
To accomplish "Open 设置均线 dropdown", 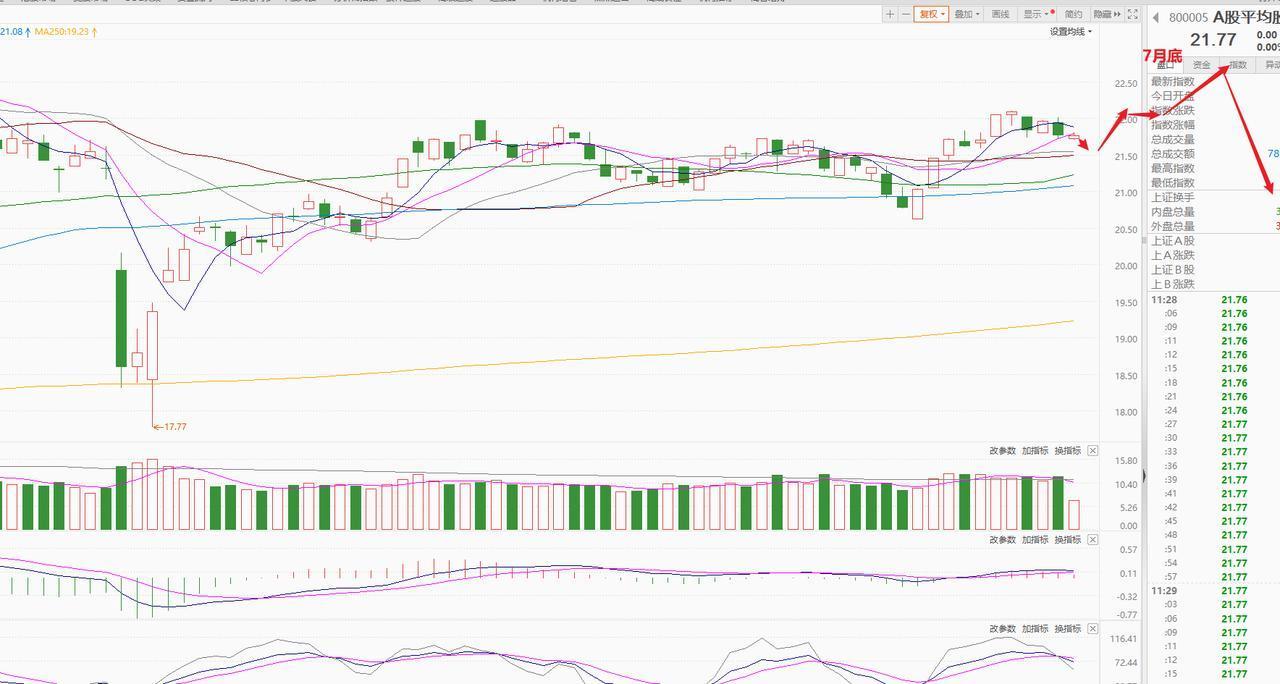I will point(1070,32).
